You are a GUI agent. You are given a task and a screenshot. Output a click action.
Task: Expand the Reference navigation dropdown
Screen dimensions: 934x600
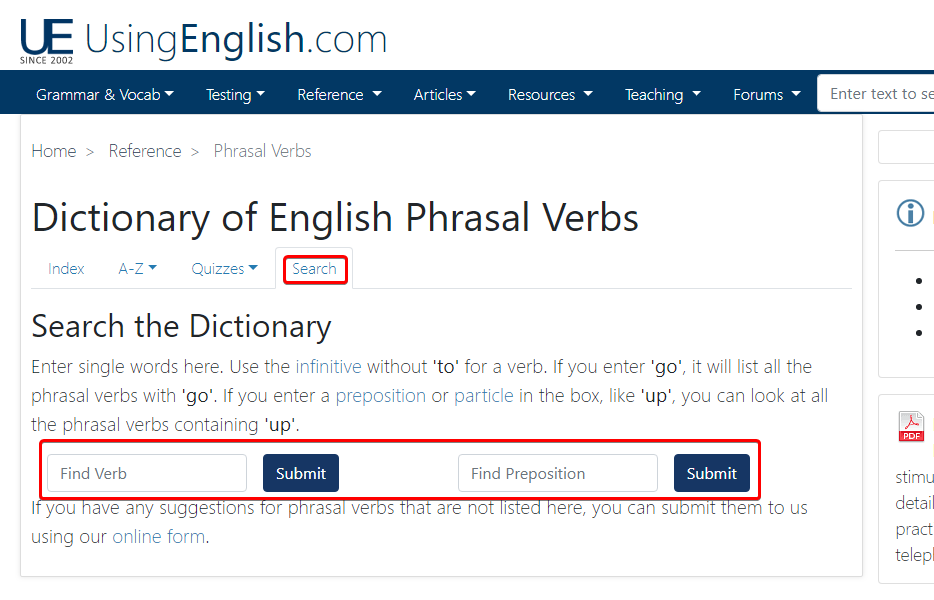(339, 94)
